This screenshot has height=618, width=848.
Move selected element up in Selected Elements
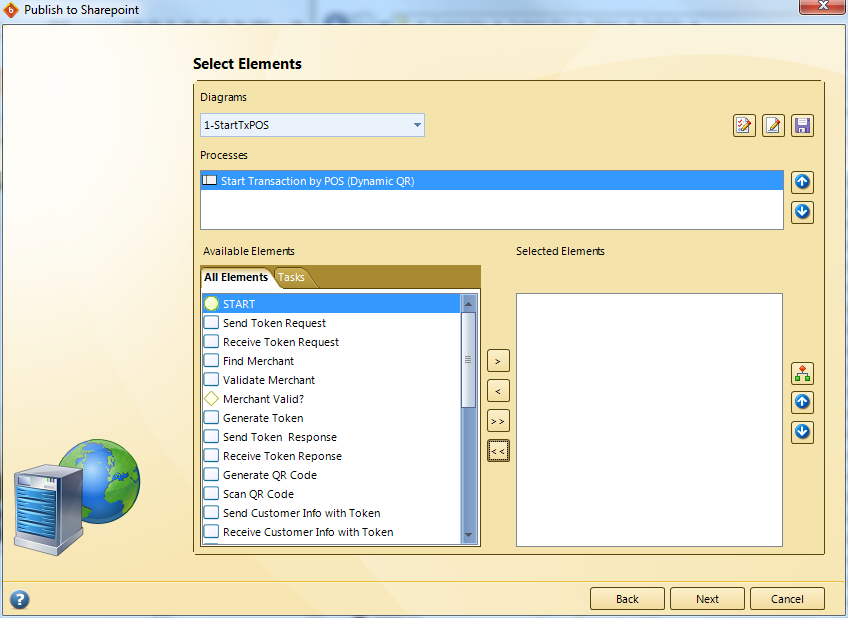tap(802, 402)
